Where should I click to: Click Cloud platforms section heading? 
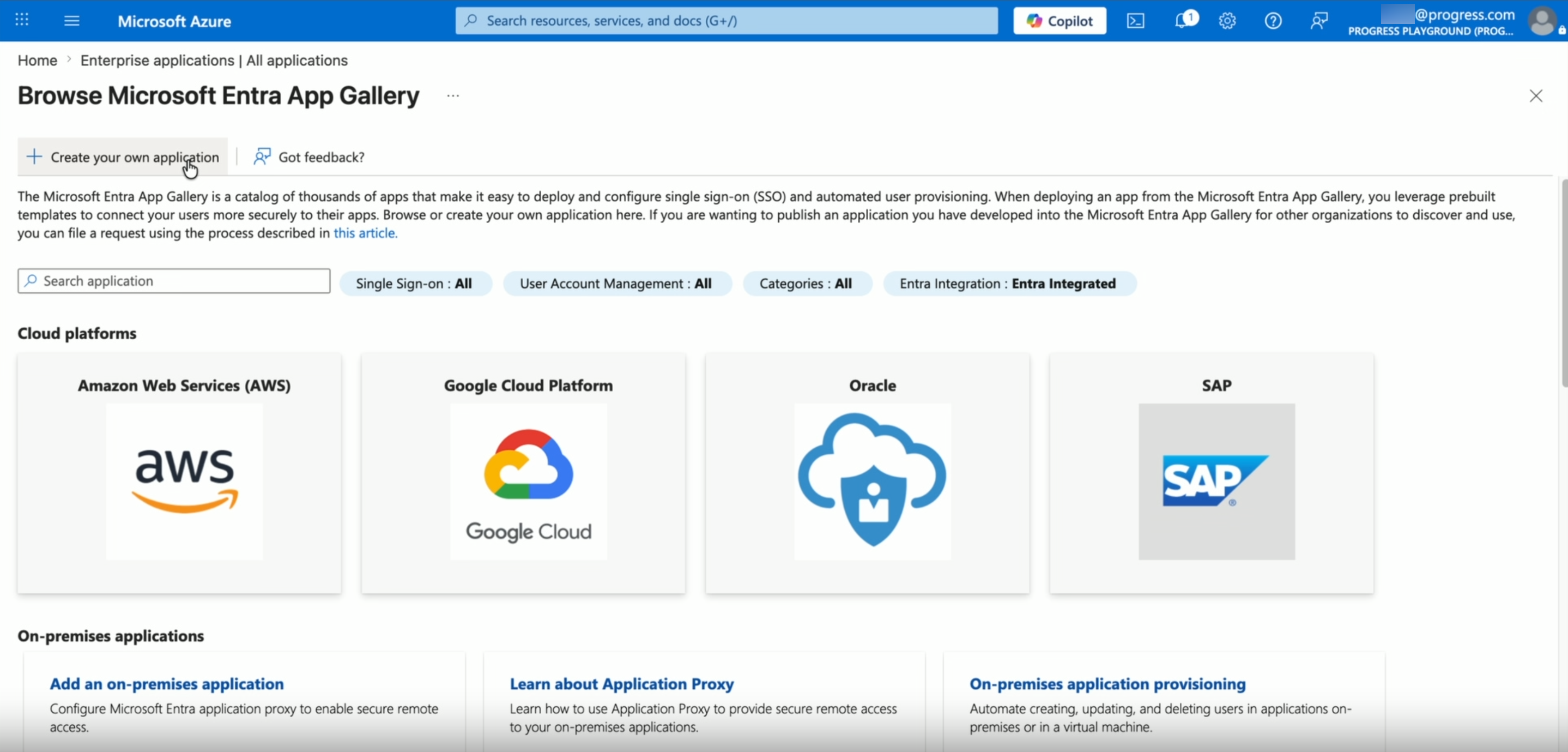77,334
